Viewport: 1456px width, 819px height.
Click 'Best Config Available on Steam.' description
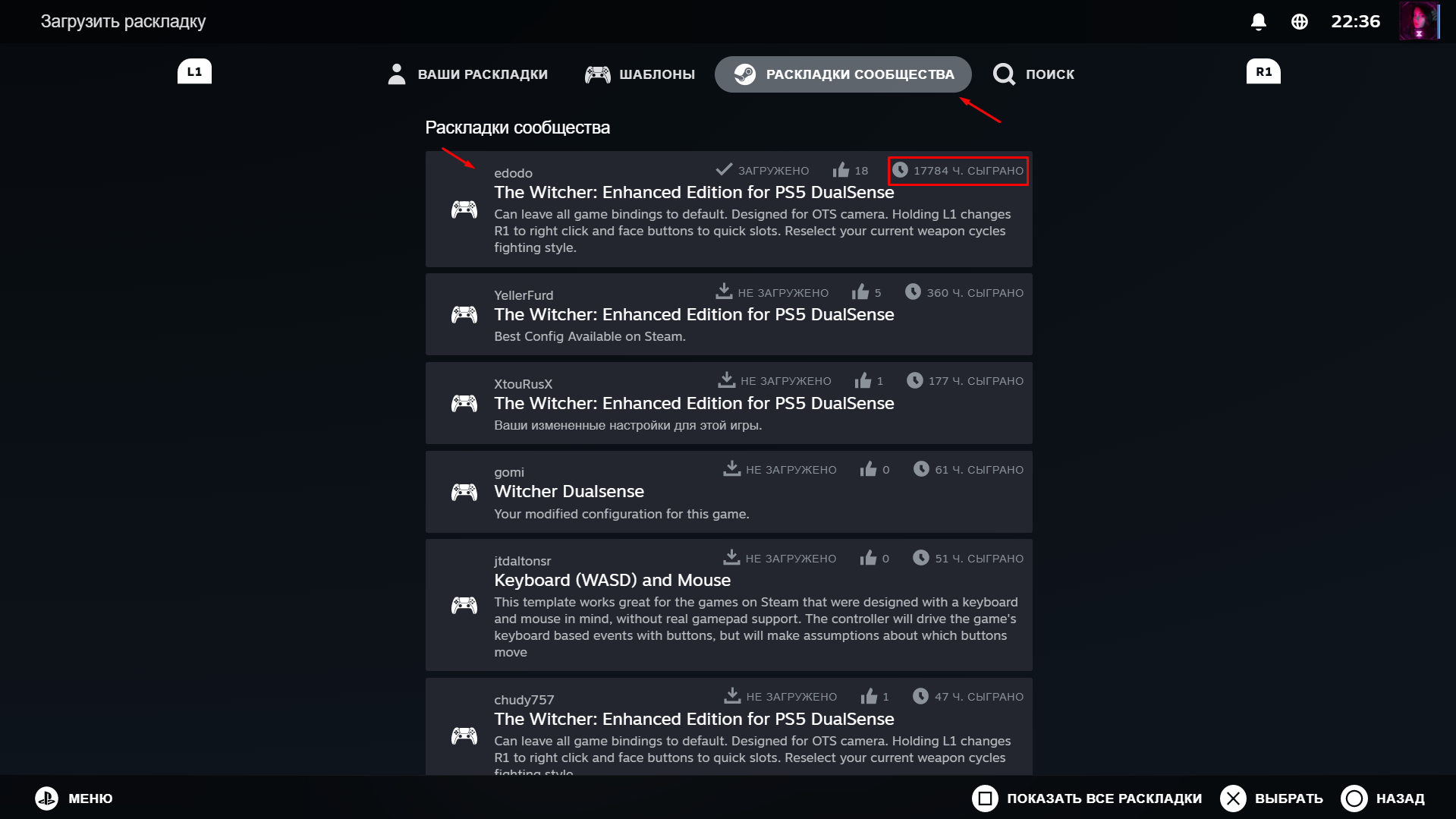590,337
